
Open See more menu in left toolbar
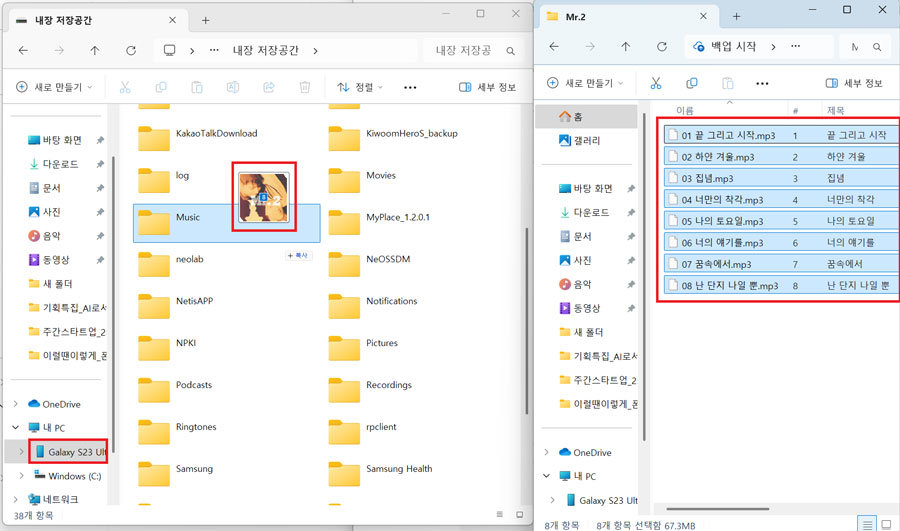click(410, 87)
